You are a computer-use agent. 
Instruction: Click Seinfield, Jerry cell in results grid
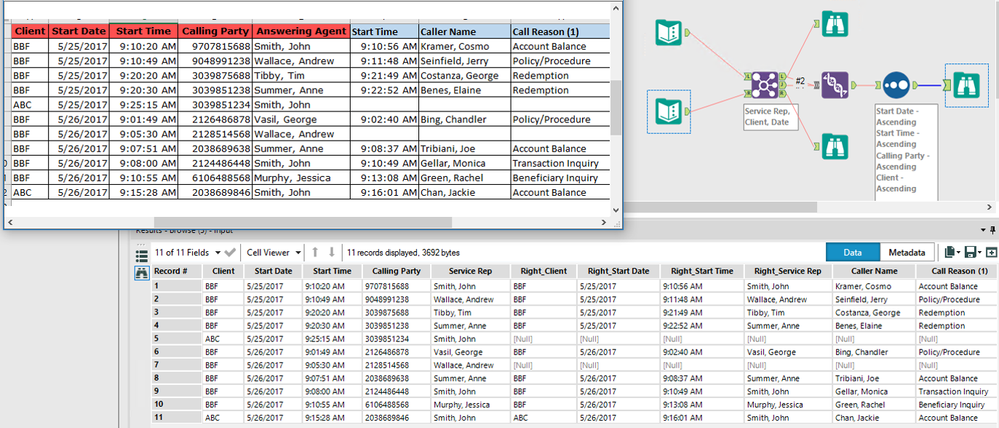point(873,299)
